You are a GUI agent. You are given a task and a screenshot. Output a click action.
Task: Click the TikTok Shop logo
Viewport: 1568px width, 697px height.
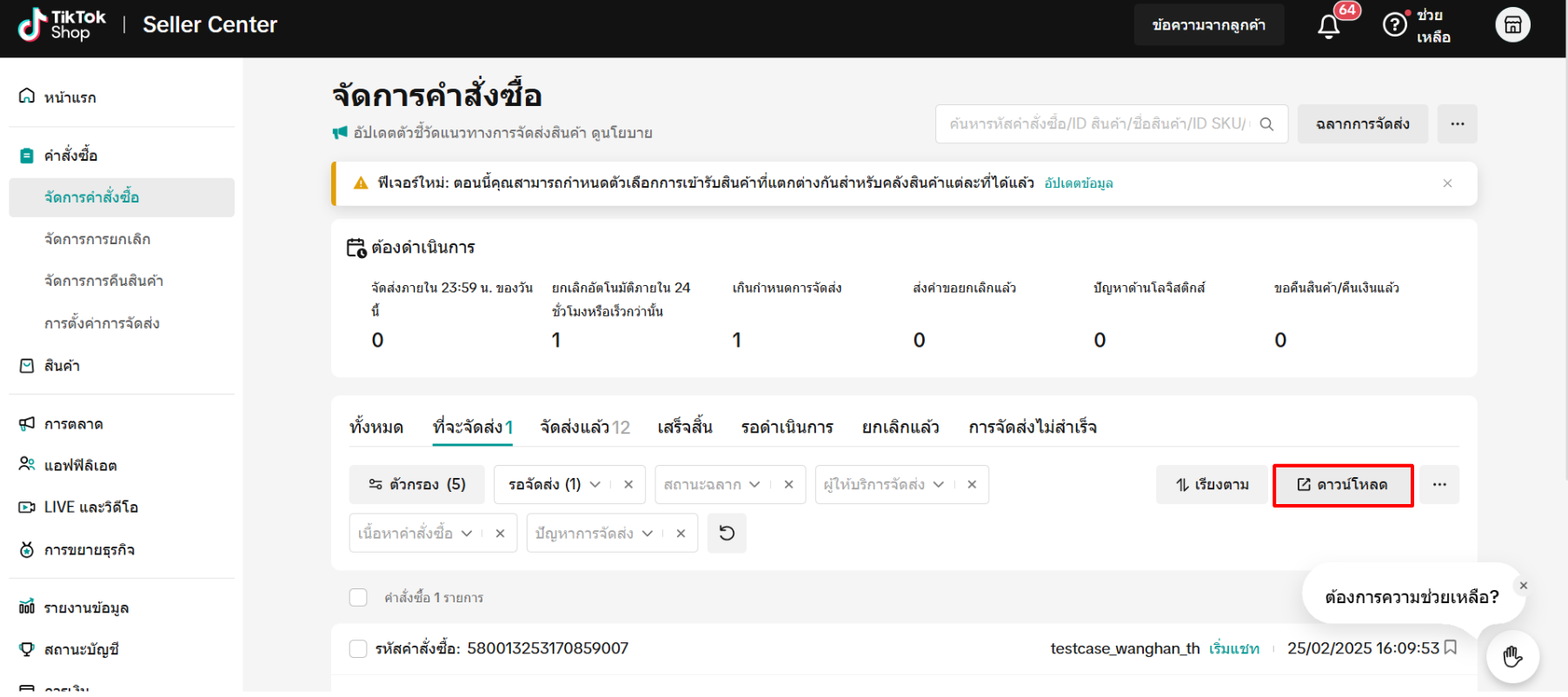point(62,24)
